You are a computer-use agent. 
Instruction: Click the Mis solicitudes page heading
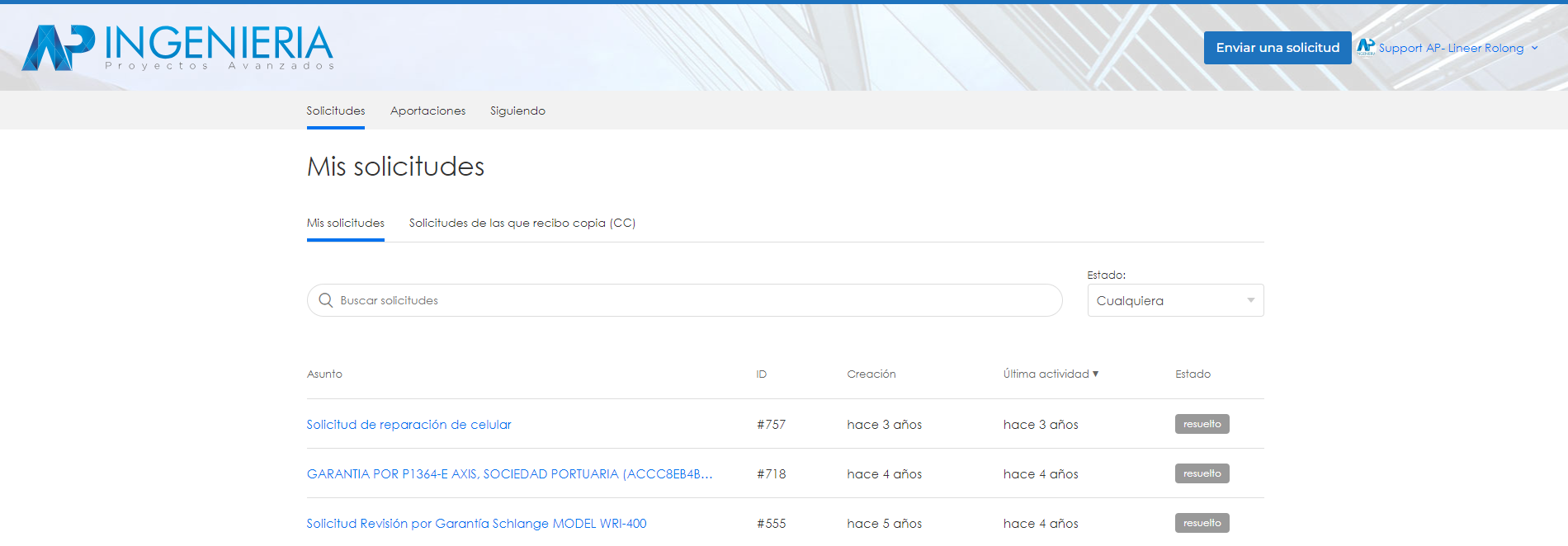coord(396,167)
